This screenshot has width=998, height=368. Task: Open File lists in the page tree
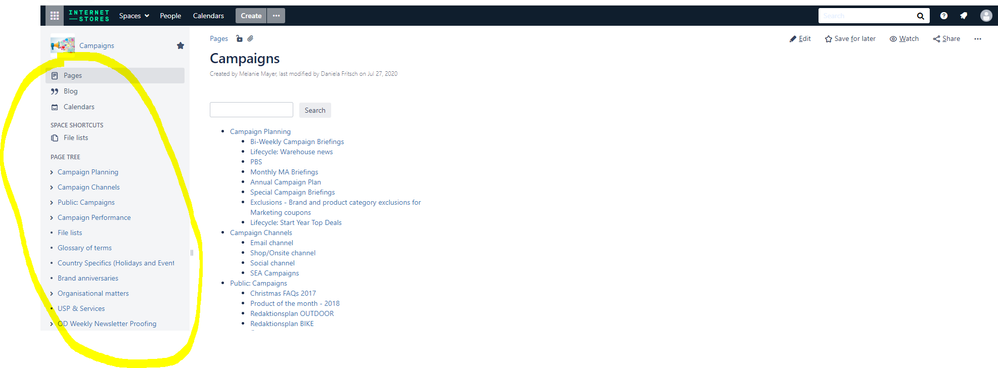coord(69,233)
